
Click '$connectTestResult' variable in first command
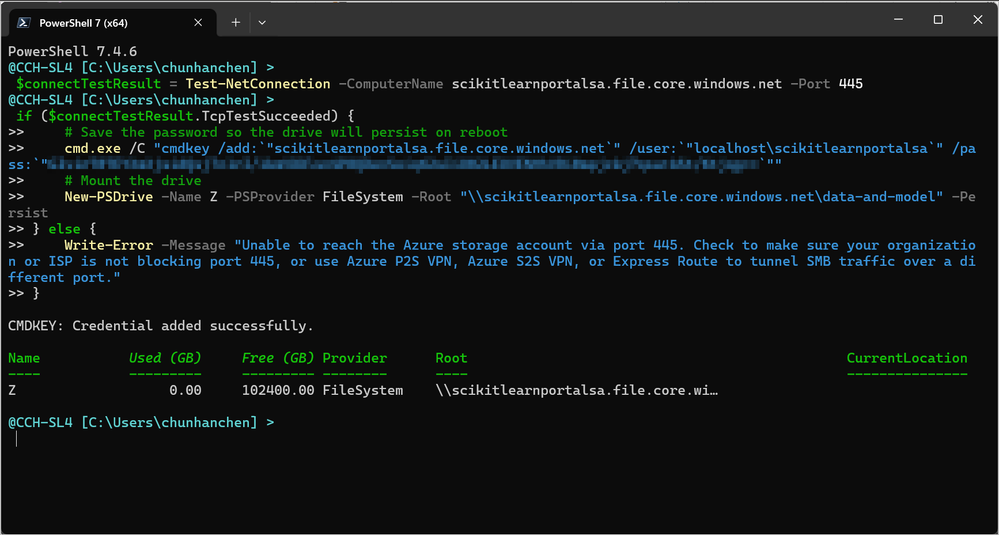click(89, 83)
